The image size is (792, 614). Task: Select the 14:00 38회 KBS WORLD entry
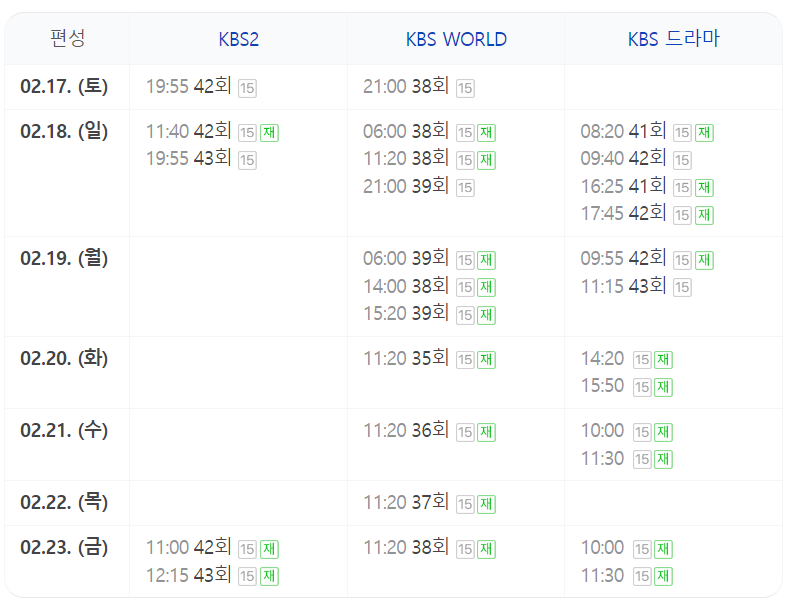click(x=406, y=286)
